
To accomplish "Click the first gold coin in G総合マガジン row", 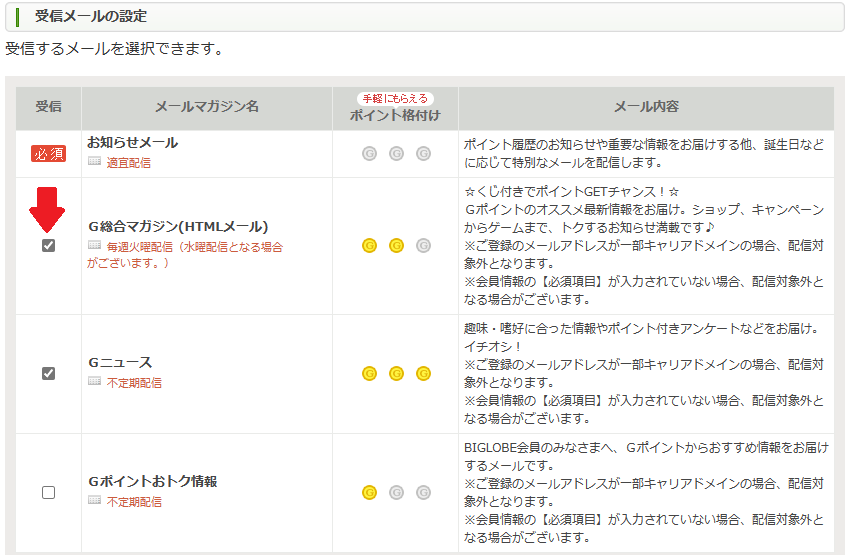I will click(369, 246).
